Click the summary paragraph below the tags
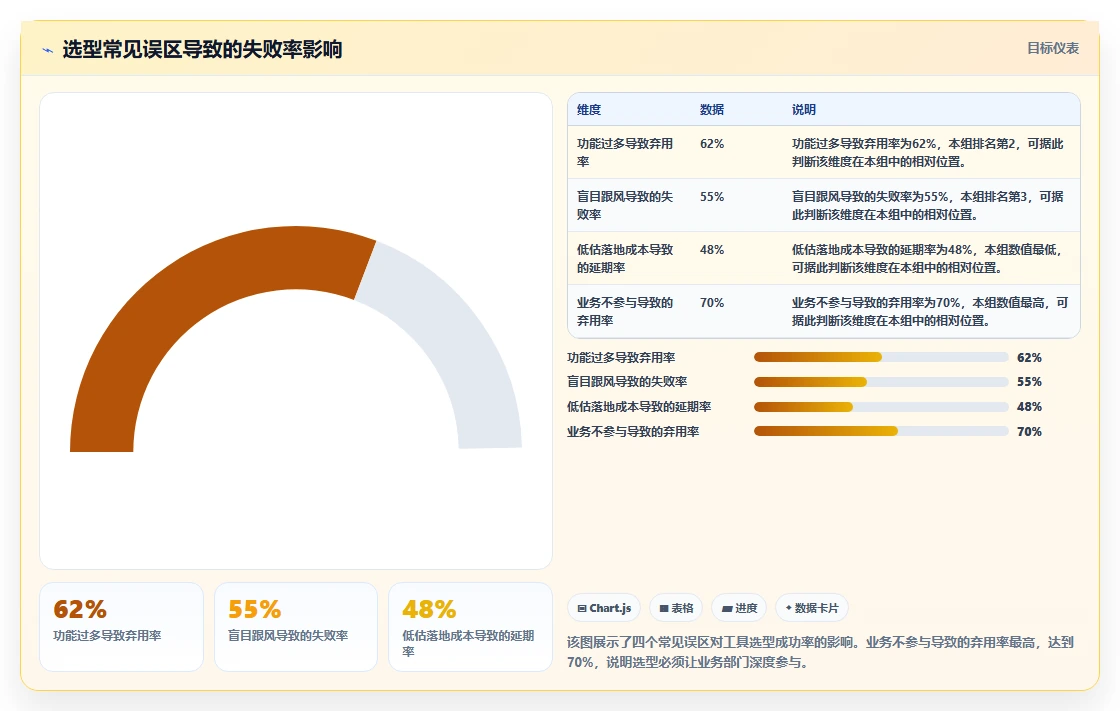Image resolution: width=1120 pixels, height=711 pixels. (821, 652)
